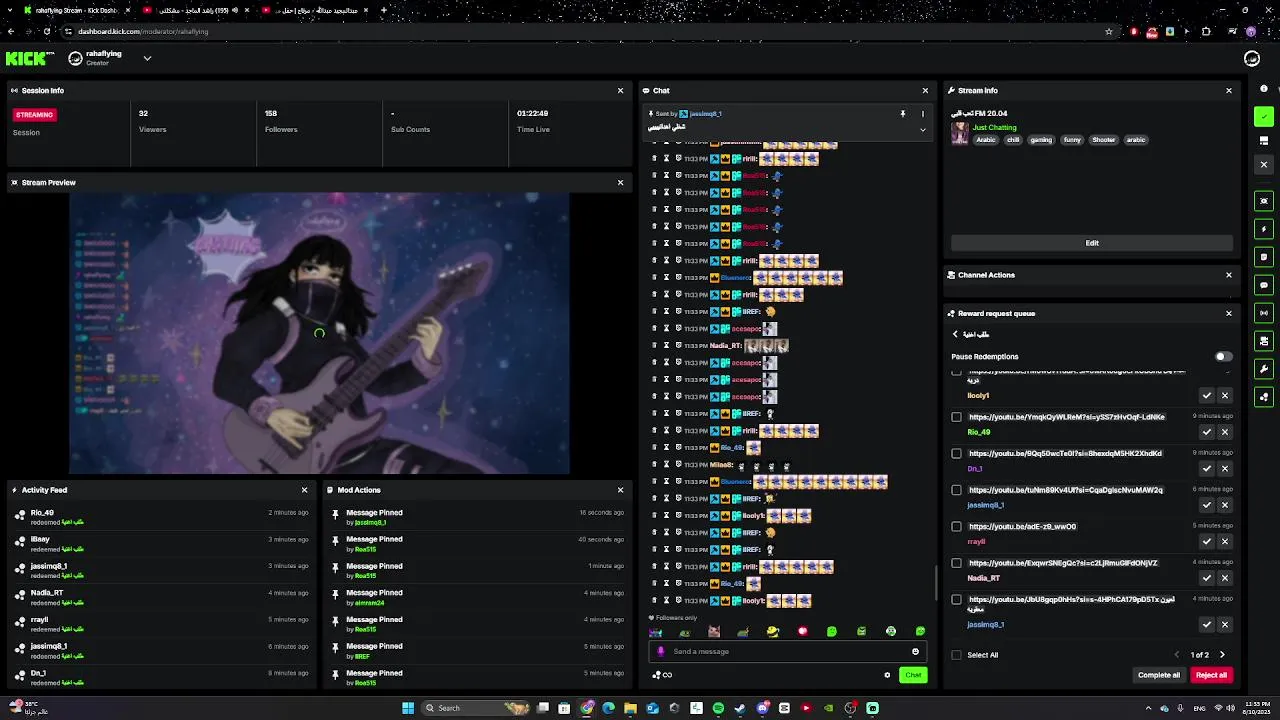1280x720 pixels.
Task: Close the Mod Actions panel
Action: (x=620, y=490)
